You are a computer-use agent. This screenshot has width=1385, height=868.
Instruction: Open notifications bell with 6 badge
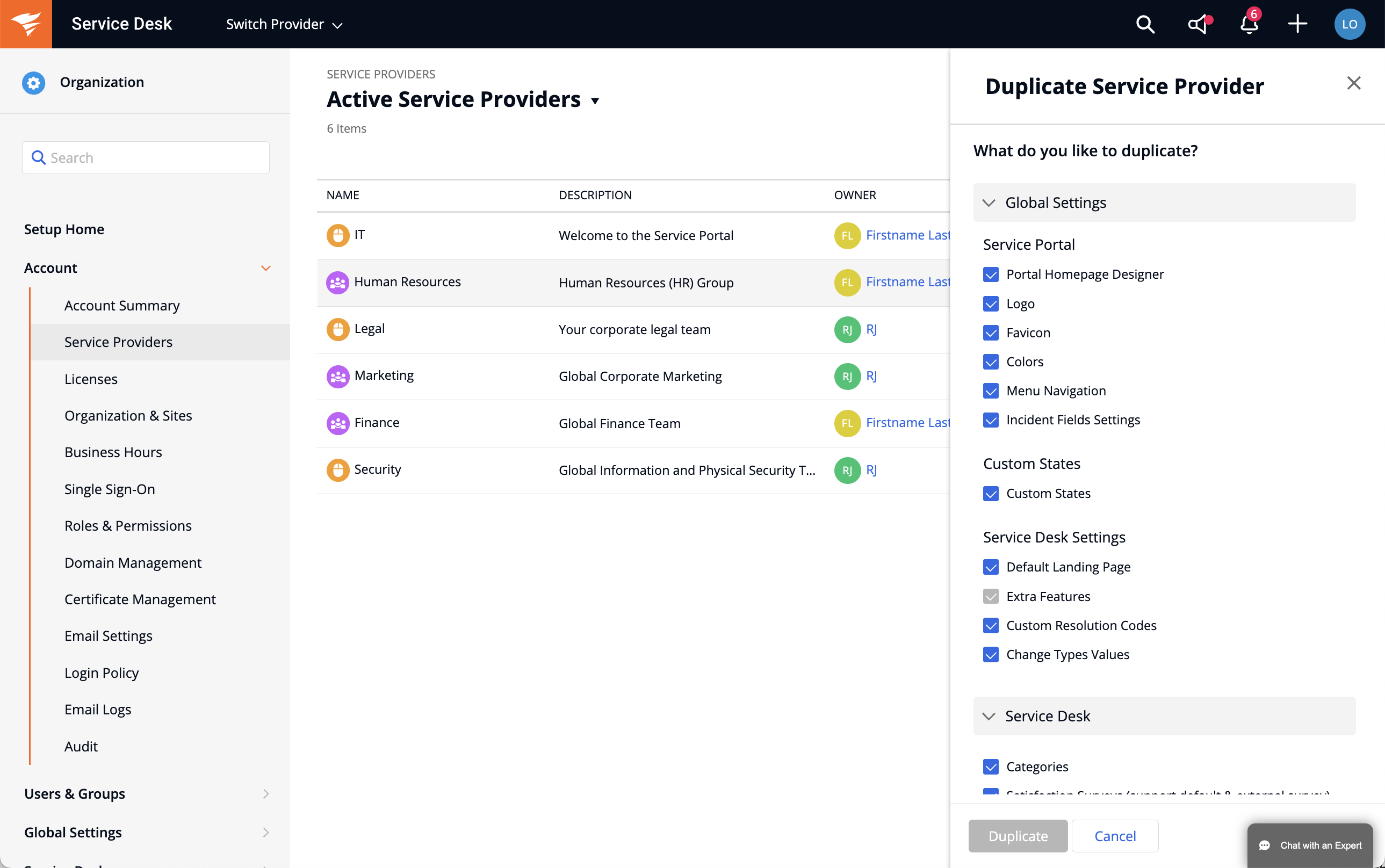(x=1249, y=24)
